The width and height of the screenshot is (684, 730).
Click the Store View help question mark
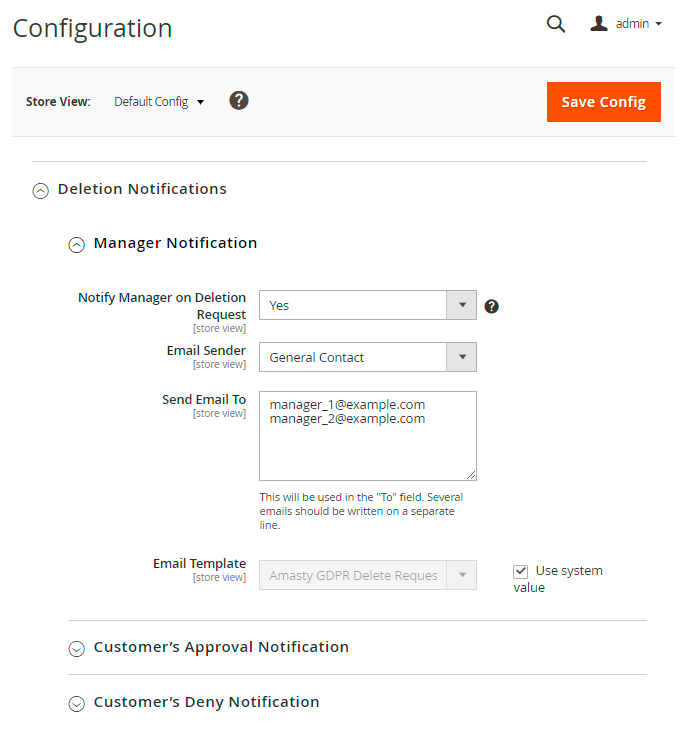239,100
